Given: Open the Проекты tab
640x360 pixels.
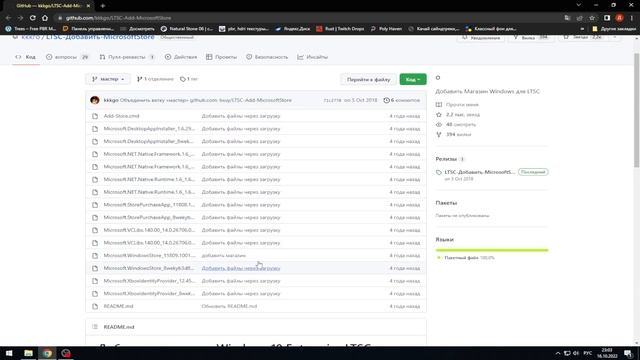Looking at the screenshot, I should tap(221, 57).
